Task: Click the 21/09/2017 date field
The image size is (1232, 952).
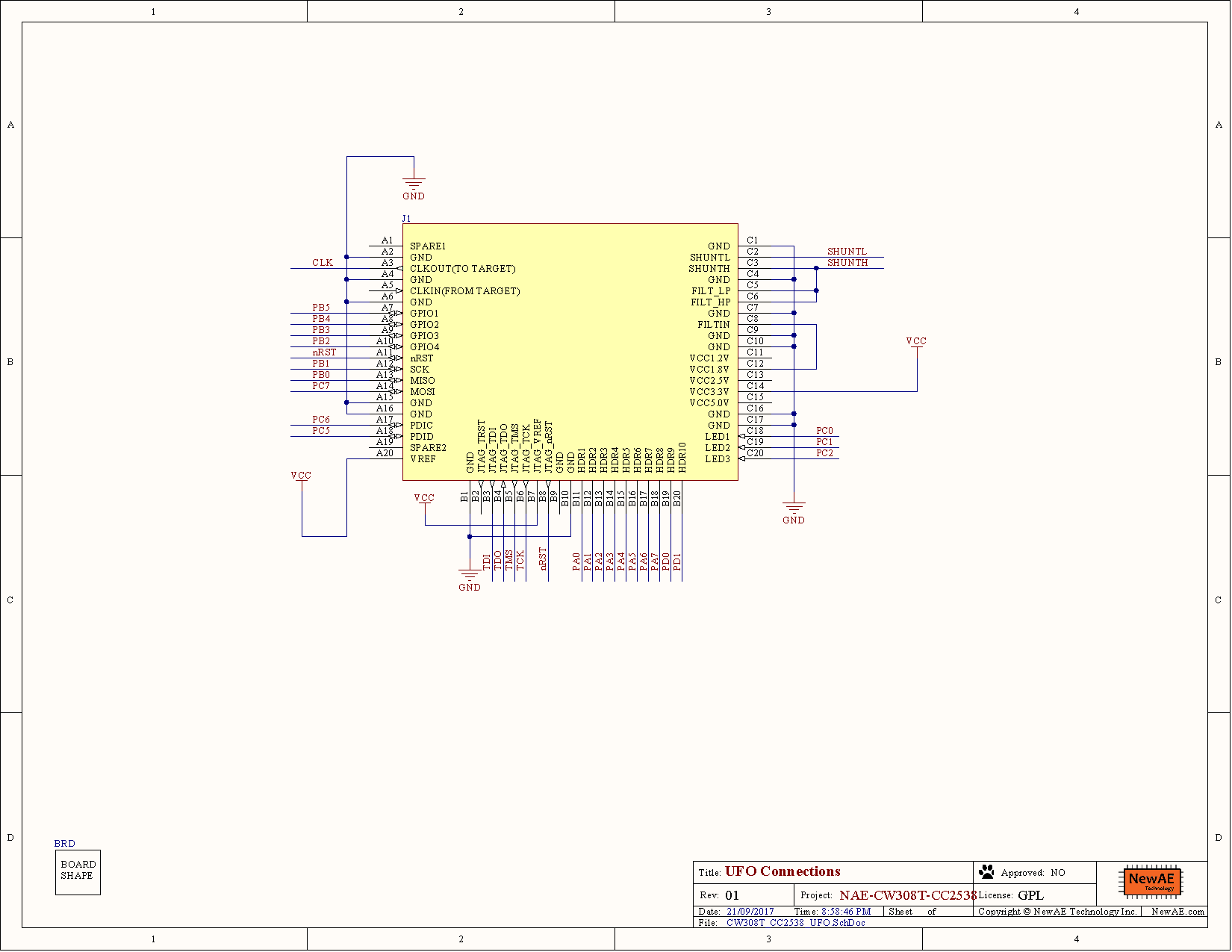Action: tap(750, 912)
